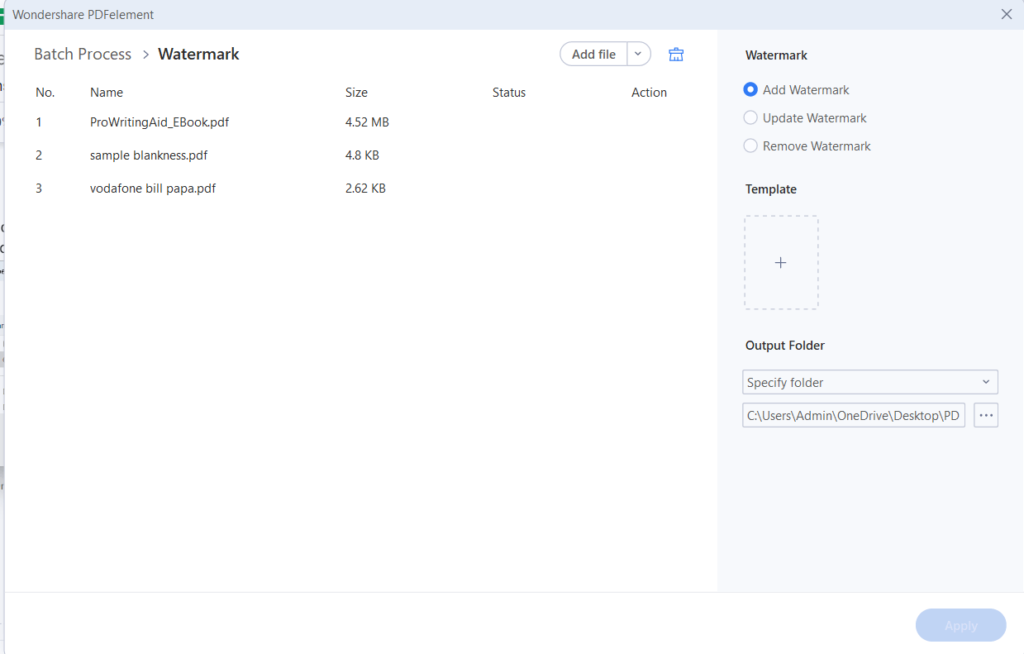The width and height of the screenshot is (1024, 654).
Task: Expand the Specify folder dropdown
Action: tap(870, 382)
